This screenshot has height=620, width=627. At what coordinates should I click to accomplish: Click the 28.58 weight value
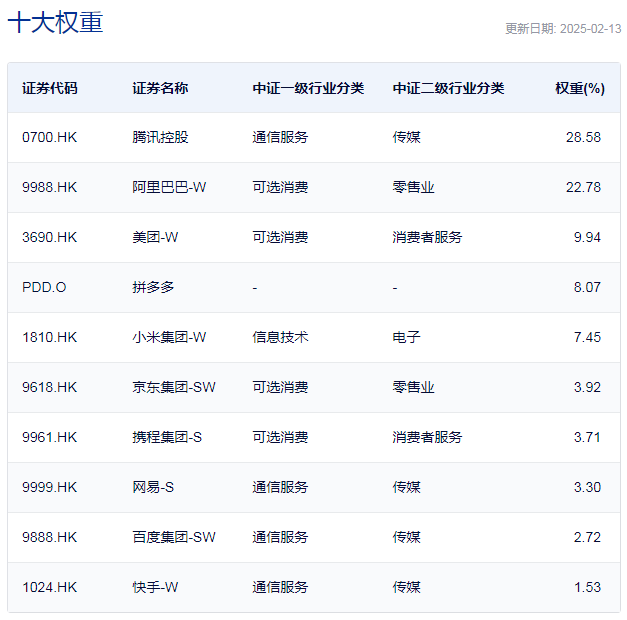tap(583, 137)
